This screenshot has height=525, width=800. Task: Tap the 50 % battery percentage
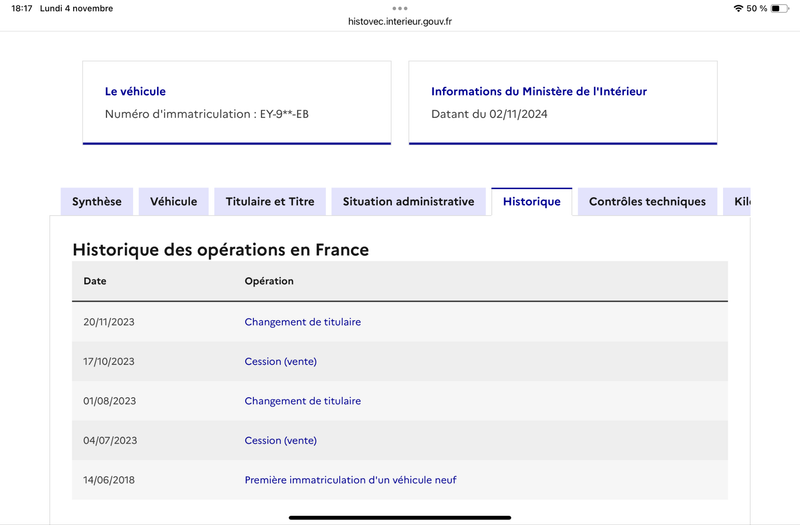point(757,8)
